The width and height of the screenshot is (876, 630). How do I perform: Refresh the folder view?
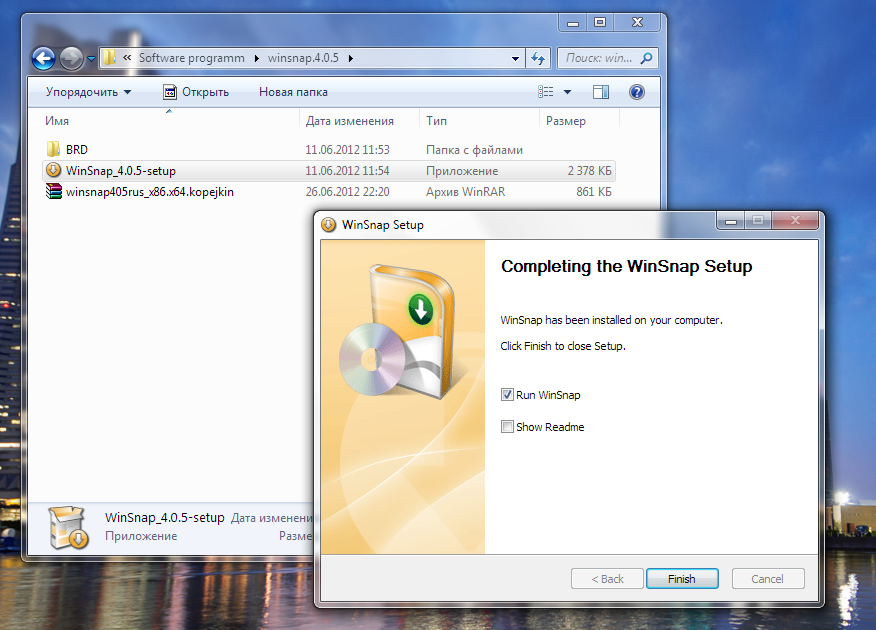click(538, 58)
